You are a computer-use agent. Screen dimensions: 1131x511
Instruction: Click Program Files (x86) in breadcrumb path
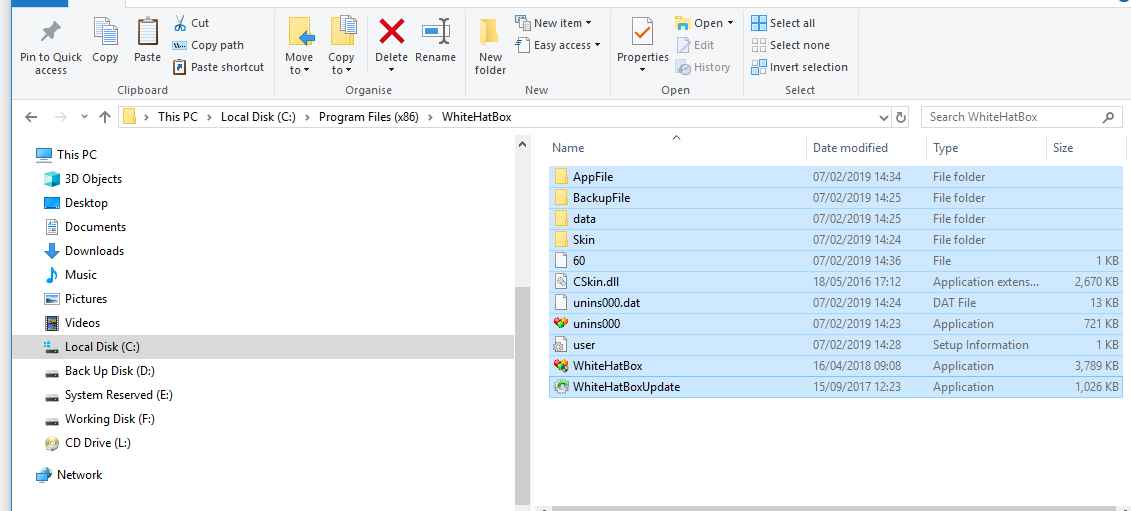click(x=368, y=117)
